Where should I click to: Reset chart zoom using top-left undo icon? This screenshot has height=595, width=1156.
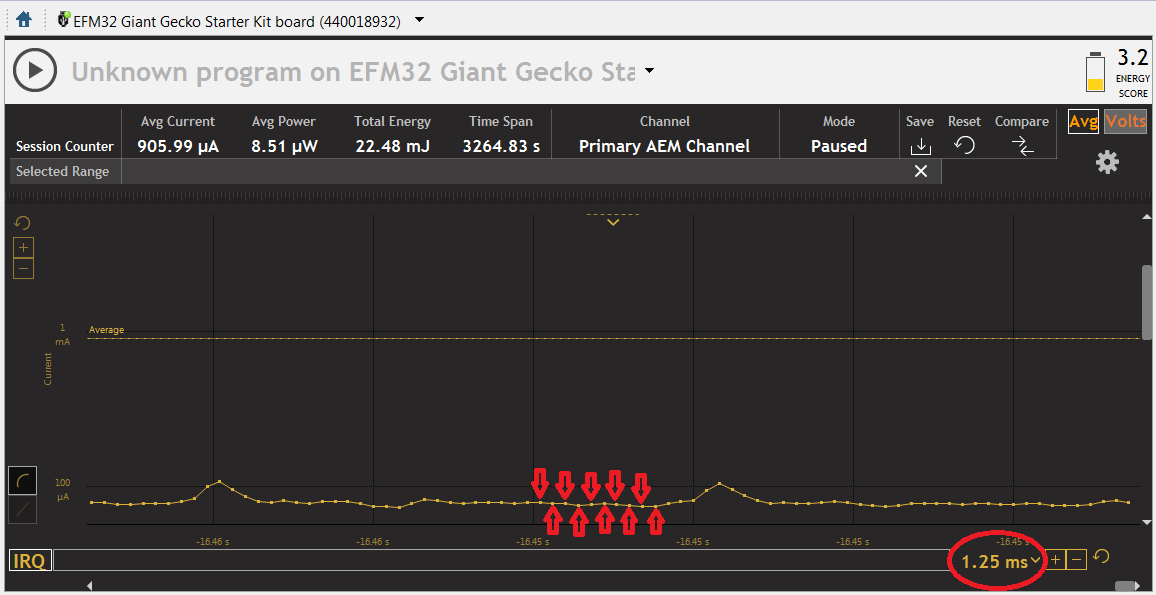tap(22, 222)
